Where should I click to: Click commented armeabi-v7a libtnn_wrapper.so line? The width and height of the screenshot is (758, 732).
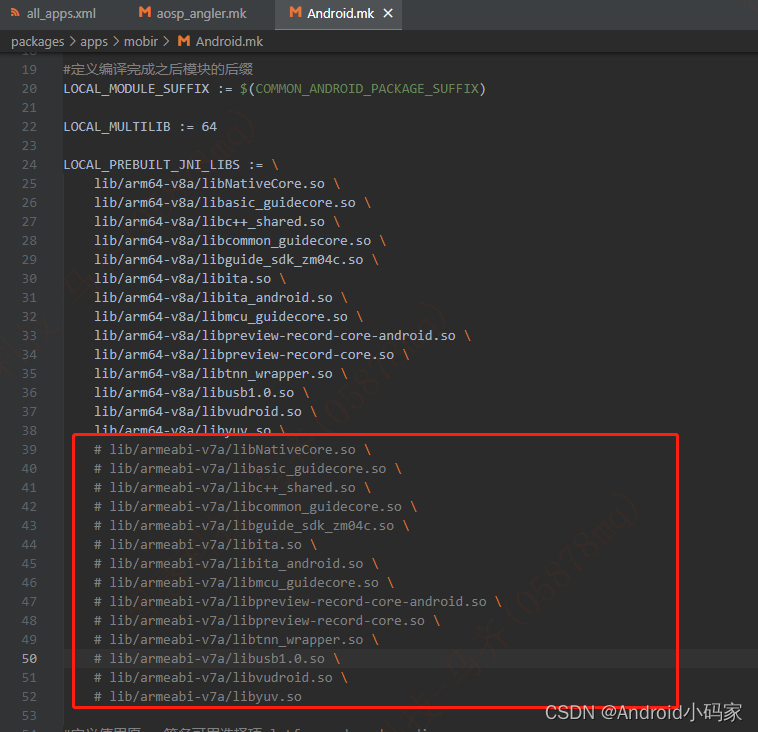(x=236, y=640)
